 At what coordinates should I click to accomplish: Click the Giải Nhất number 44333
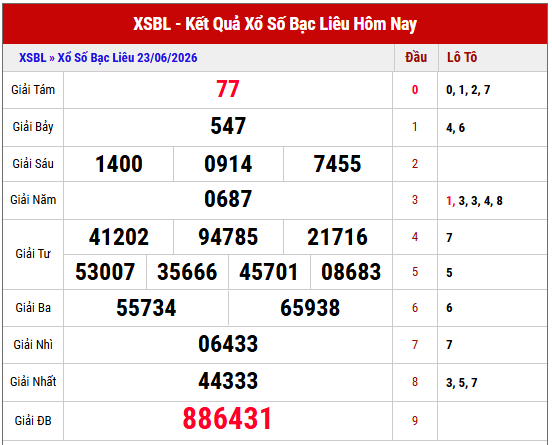pos(228,381)
